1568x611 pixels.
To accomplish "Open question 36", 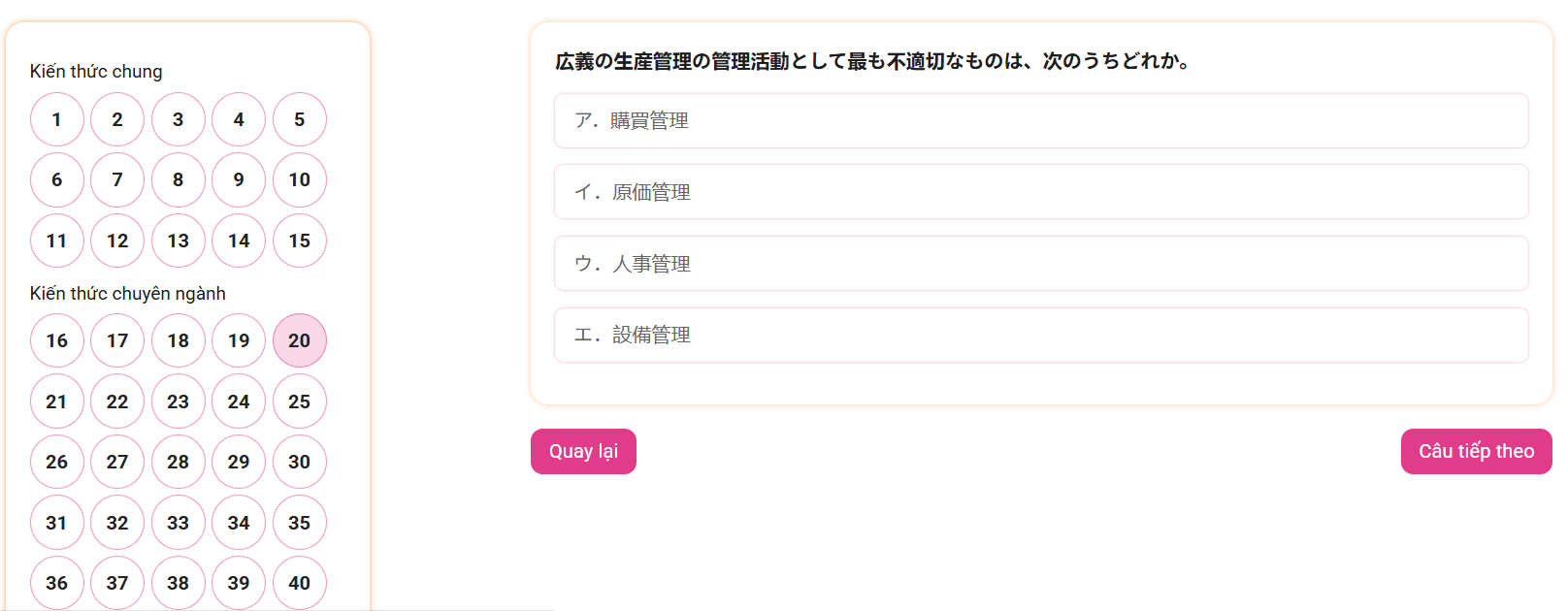I will pos(57,583).
